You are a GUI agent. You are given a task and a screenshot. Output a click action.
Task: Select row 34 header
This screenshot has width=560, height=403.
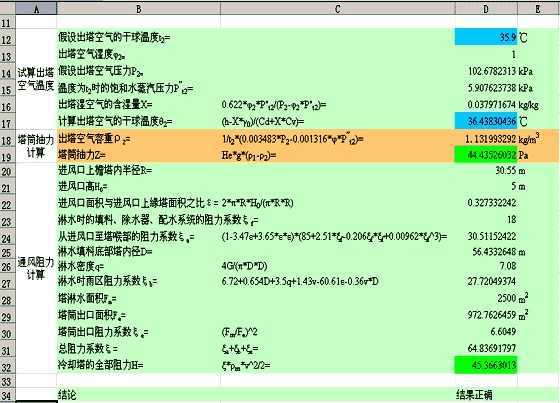pyautogui.click(x=7, y=395)
